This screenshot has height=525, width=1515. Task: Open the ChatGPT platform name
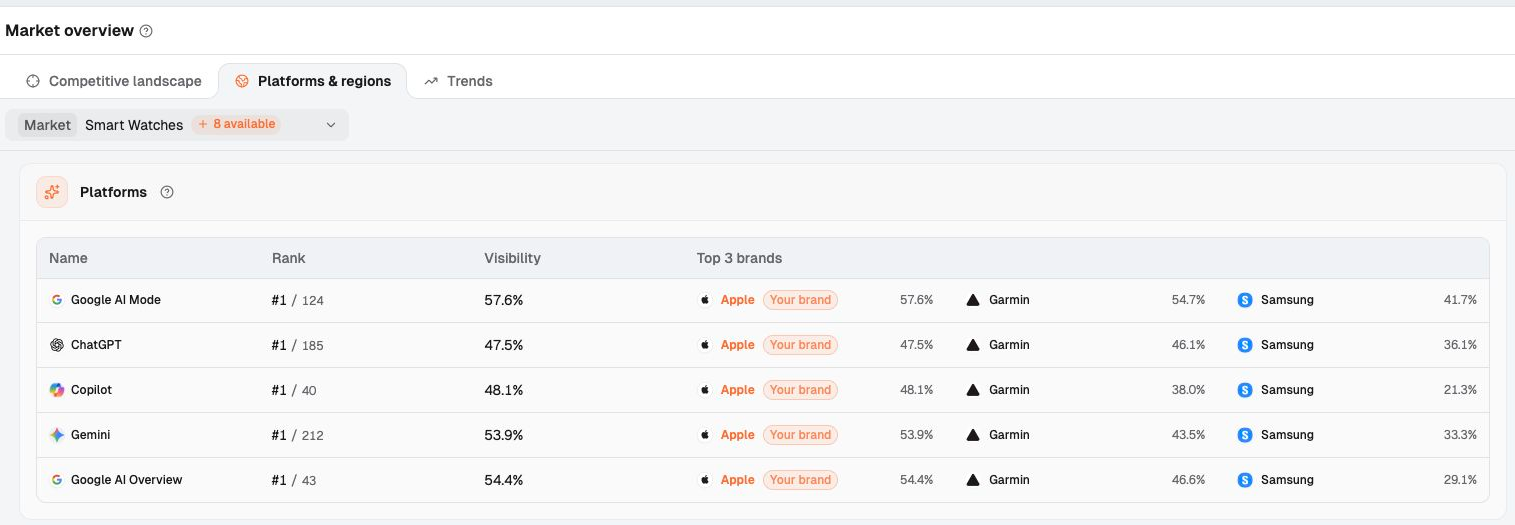pyautogui.click(x=96, y=345)
